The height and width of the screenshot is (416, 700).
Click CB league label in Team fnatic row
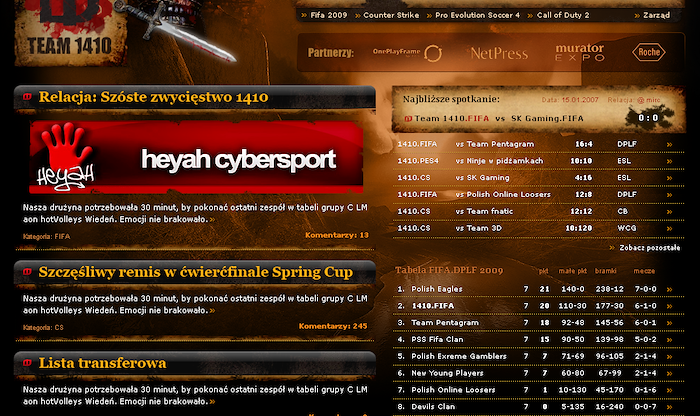[622, 211]
